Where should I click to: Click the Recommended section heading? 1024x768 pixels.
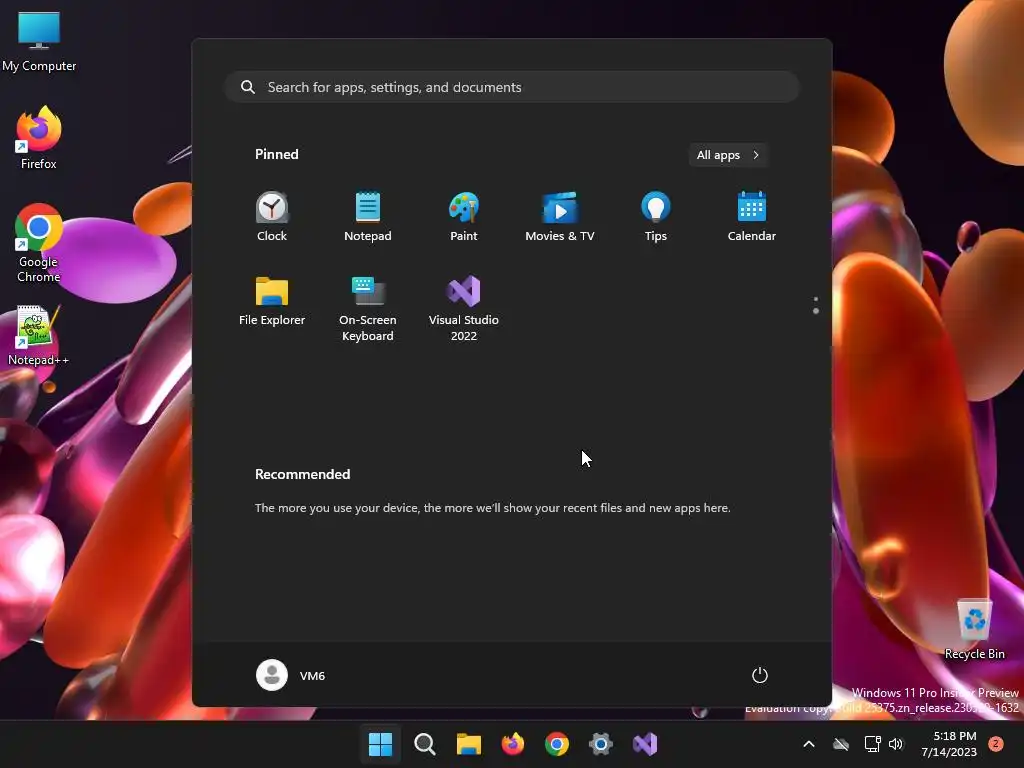pos(302,474)
